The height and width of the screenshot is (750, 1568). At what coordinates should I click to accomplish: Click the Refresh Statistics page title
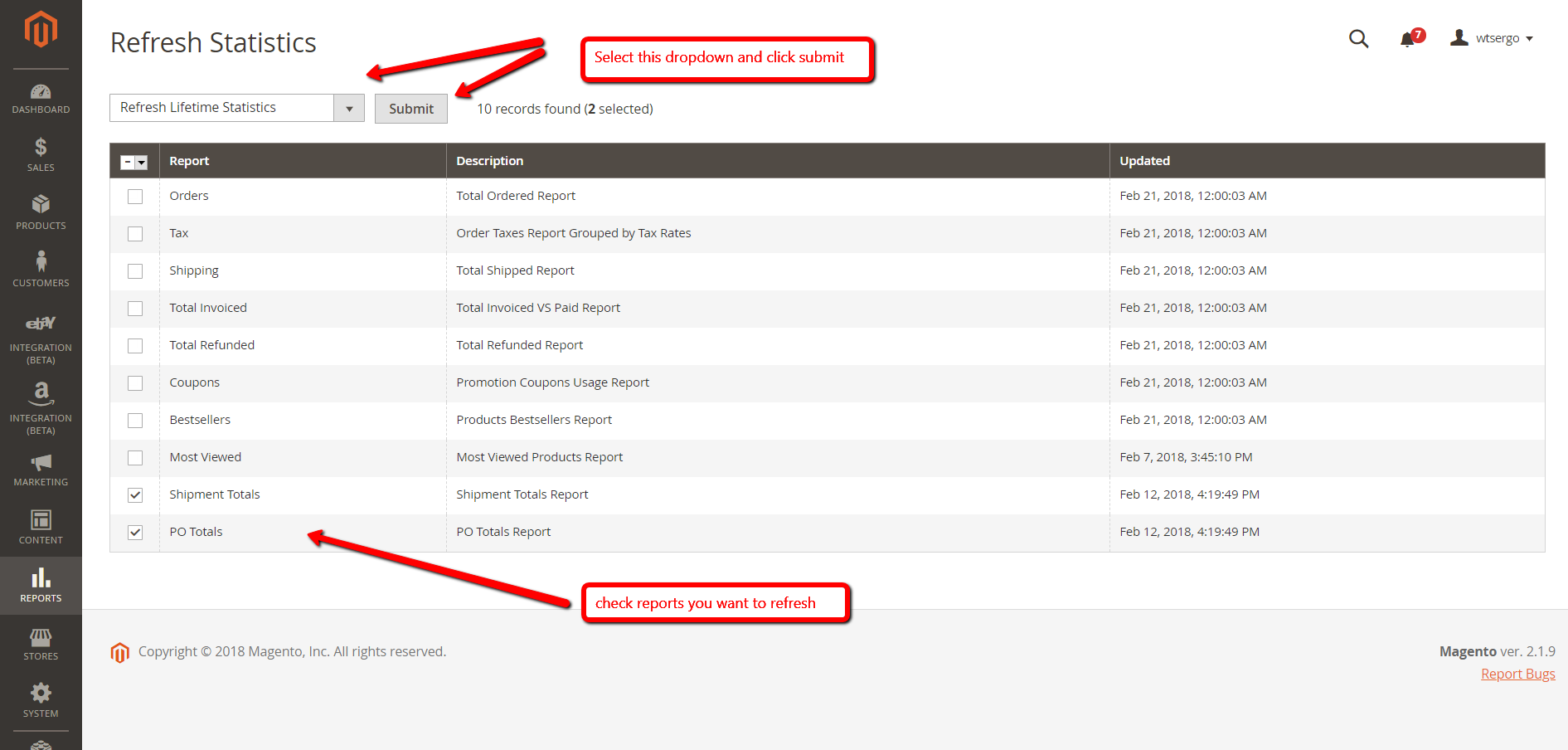[x=213, y=42]
